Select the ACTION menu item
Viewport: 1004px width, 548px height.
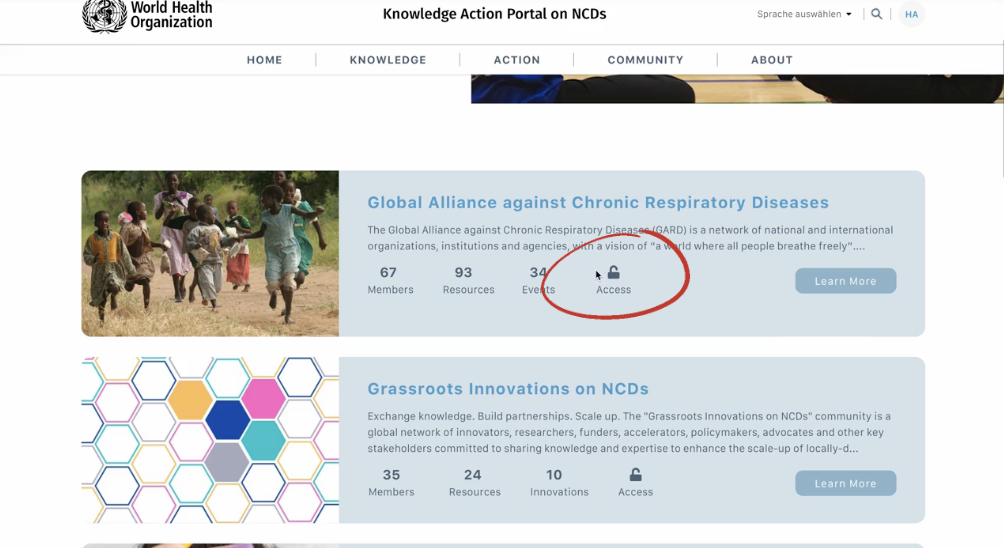(x=517, y=60)
